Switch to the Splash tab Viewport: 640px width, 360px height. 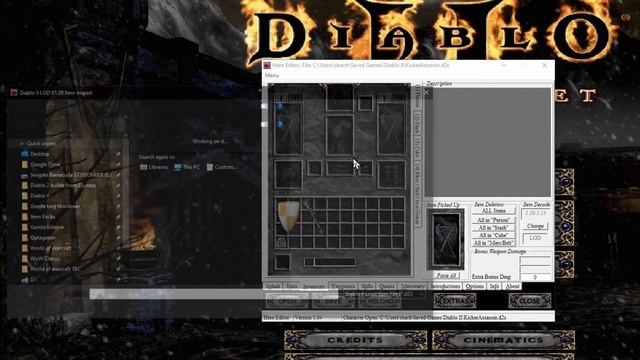(x=273, y=286)
